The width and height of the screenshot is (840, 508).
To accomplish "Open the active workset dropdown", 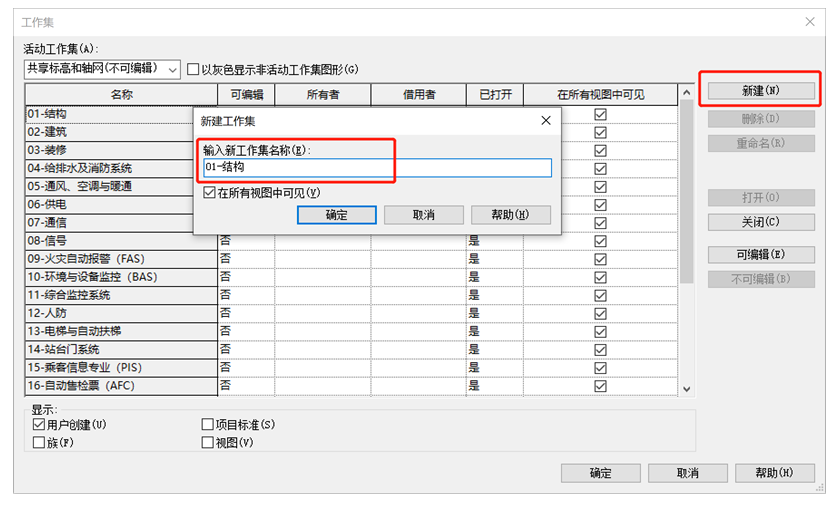I will tap(102, 69).
